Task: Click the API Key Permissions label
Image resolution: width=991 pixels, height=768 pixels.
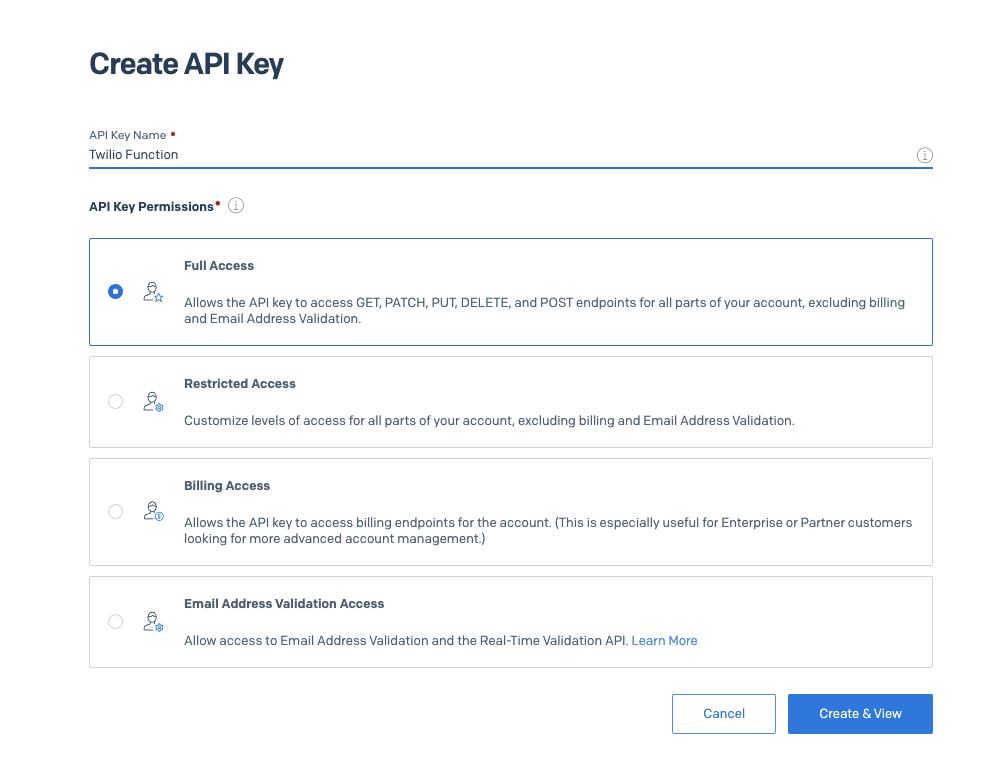Action: (152, 207)
